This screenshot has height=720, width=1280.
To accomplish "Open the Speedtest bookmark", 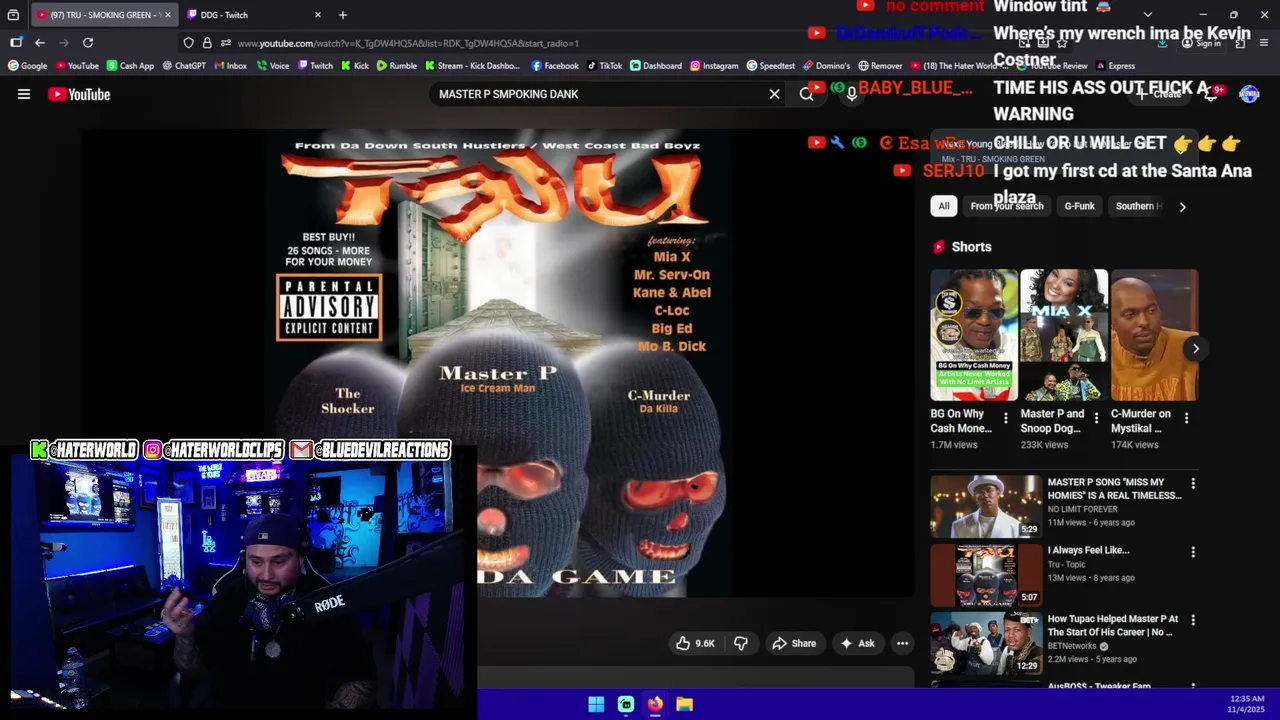I will pyautogui.click(x=771, y=66).
